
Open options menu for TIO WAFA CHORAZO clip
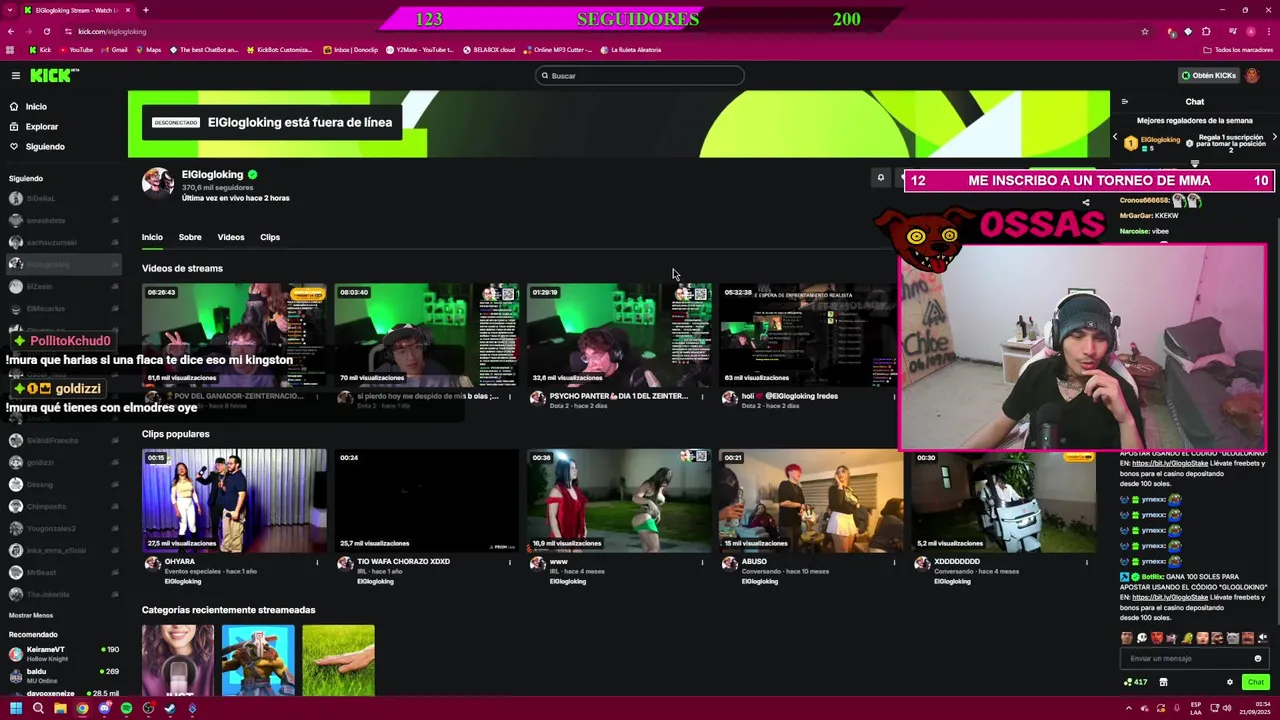(509, 562)
